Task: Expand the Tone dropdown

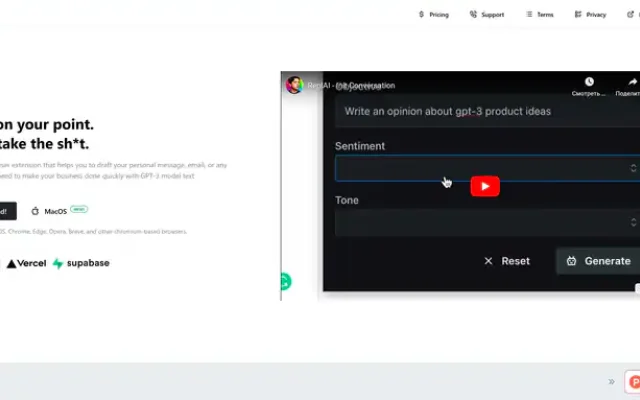Action: coord(487,222)
